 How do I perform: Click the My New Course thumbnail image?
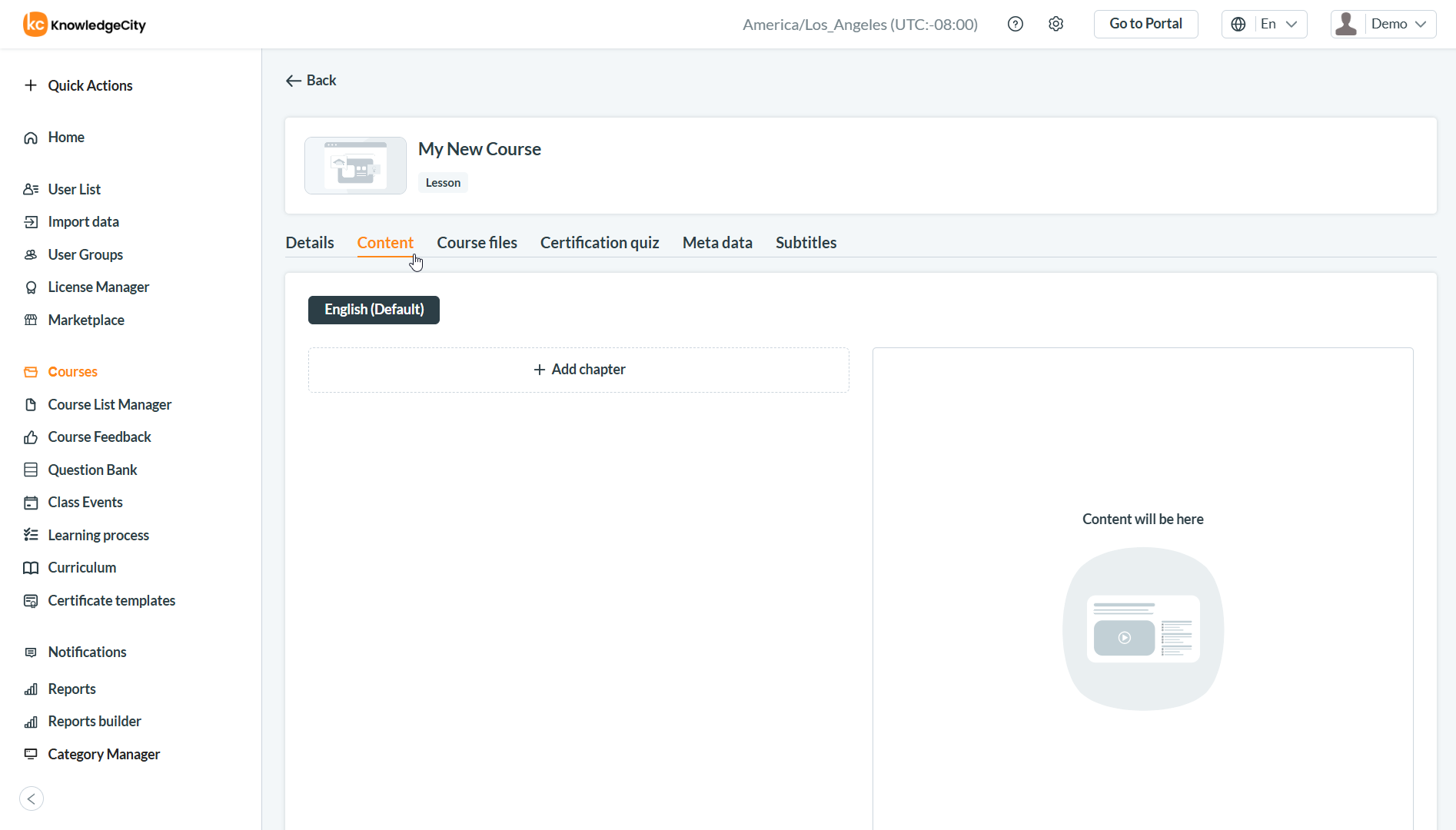click(x=355, y=165)
